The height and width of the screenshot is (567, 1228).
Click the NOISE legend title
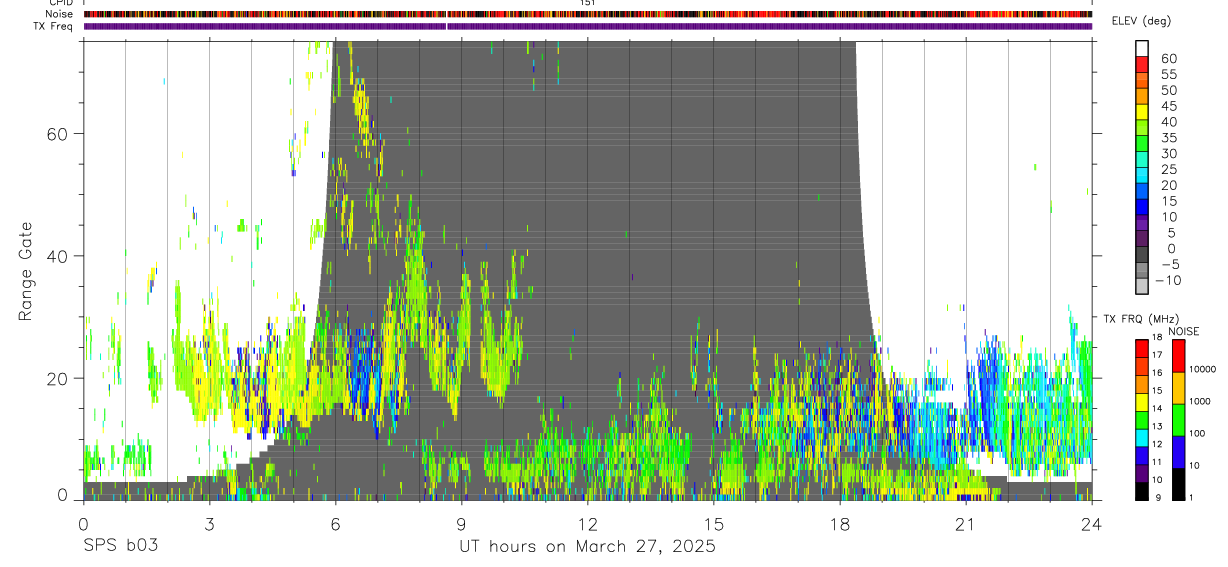pyautogui.click(x=1183, y=331)
